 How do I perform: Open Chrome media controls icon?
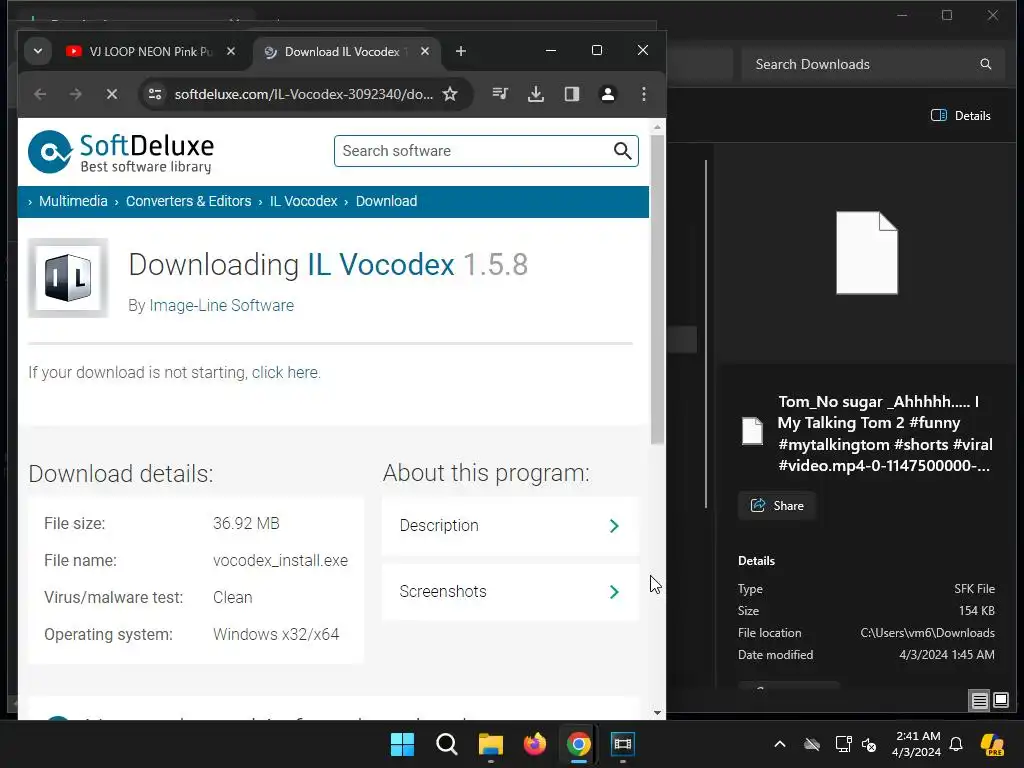(500, 94)
